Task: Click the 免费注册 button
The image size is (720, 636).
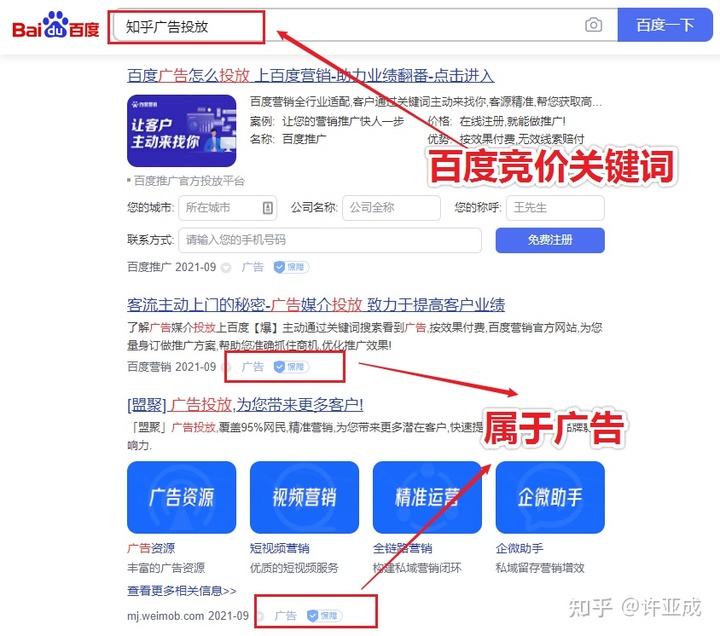Action: [x=550, y=240]
